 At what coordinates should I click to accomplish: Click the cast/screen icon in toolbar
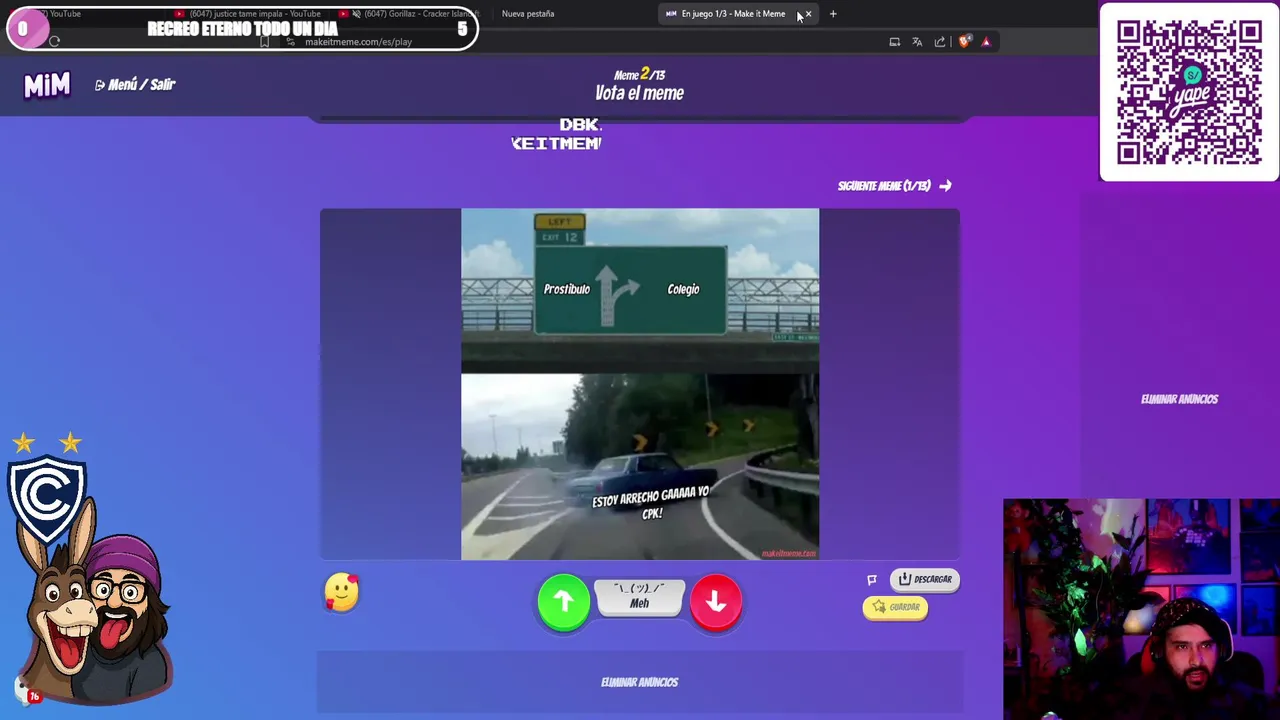point(895,42)
